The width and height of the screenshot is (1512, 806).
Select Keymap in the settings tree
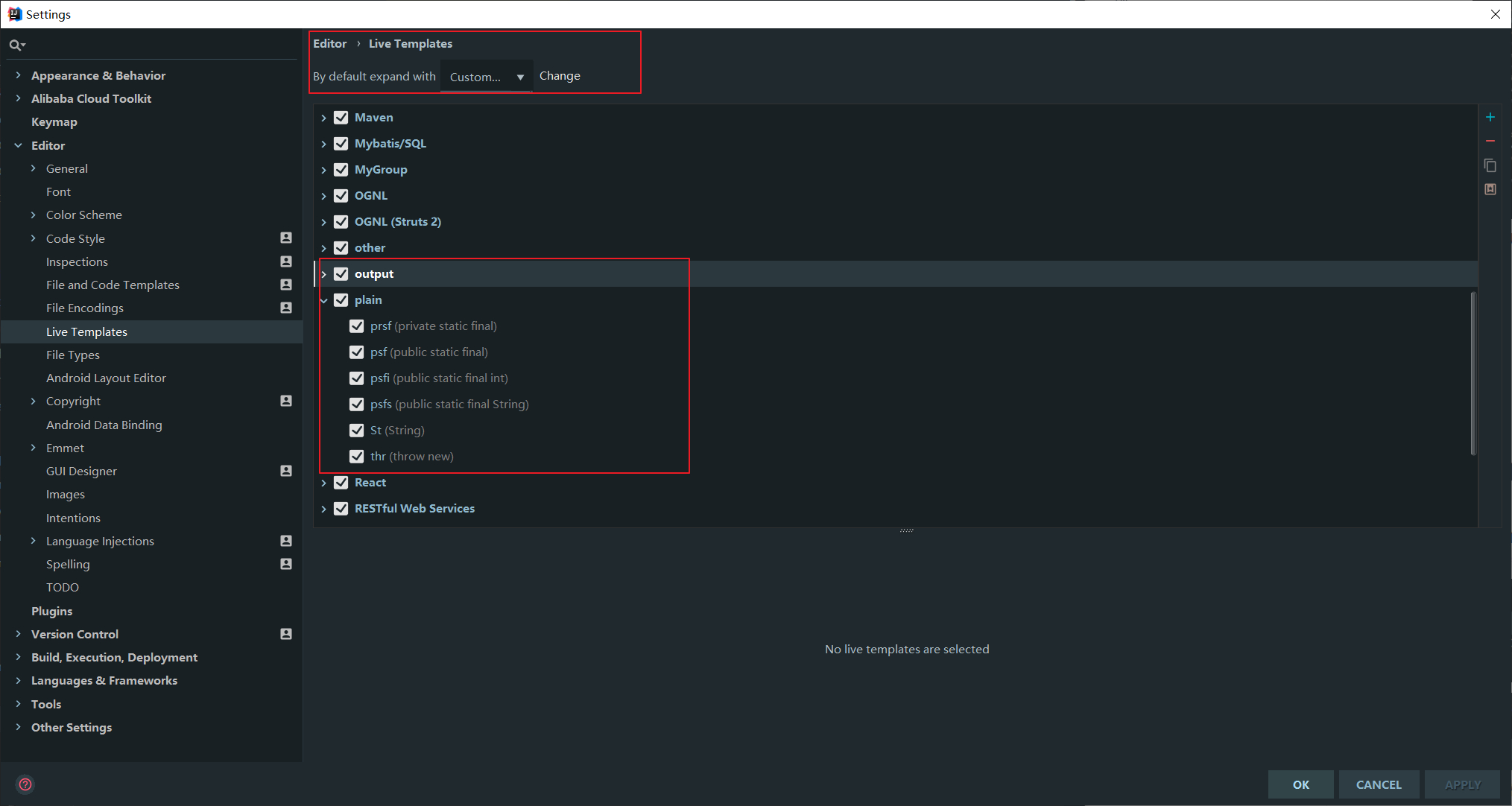tap(54, 122)
